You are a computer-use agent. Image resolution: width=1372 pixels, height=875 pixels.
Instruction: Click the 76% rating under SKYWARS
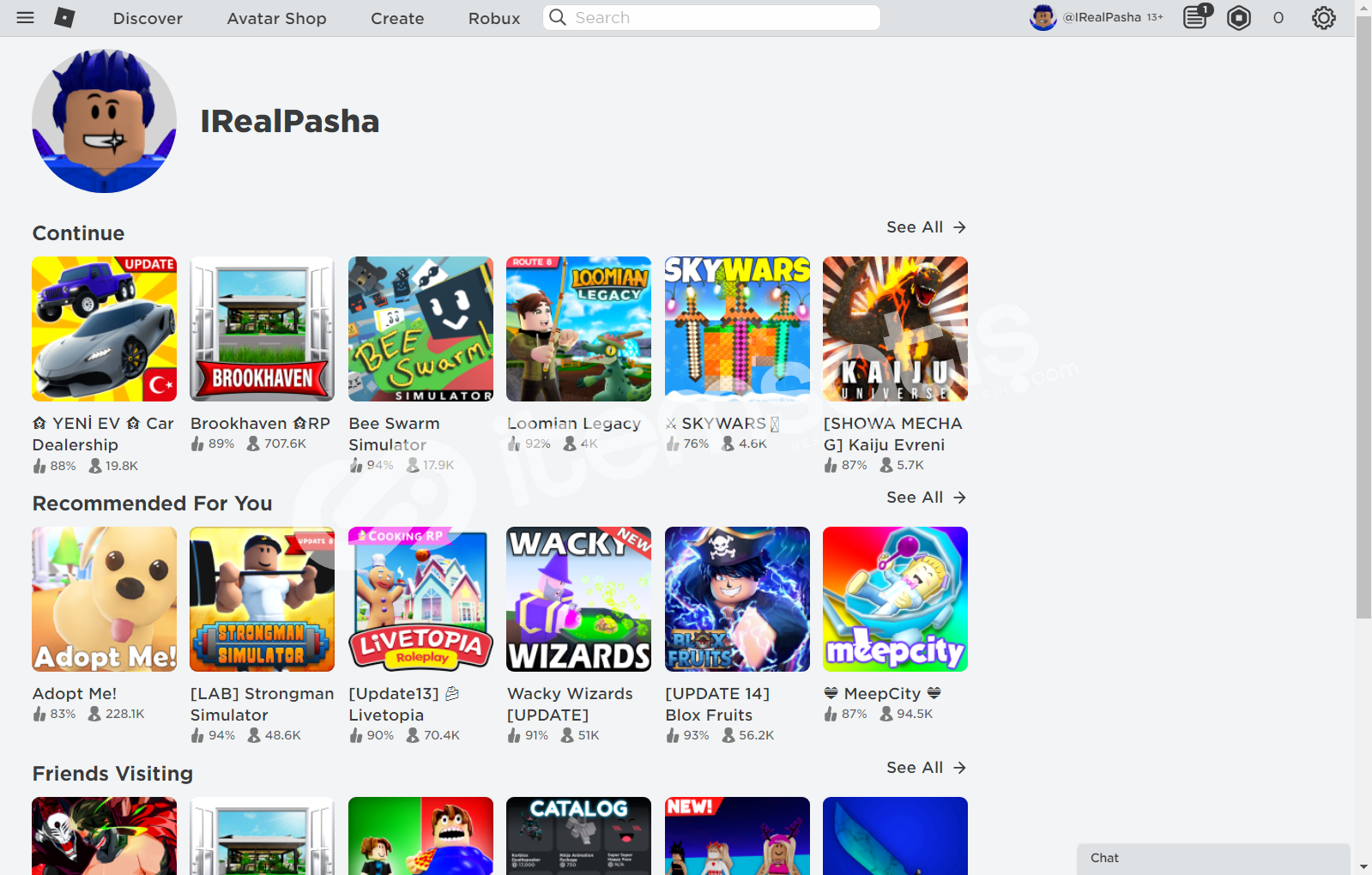(x=687, y=444)
